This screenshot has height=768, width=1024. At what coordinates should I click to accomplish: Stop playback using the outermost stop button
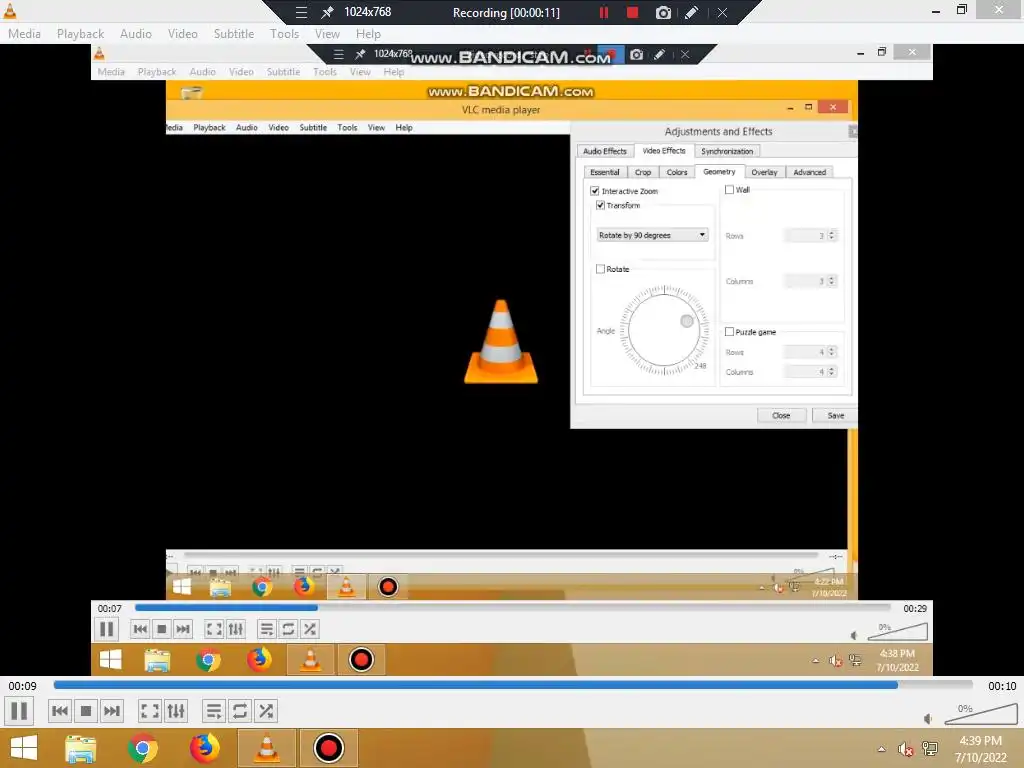point(86,711)
